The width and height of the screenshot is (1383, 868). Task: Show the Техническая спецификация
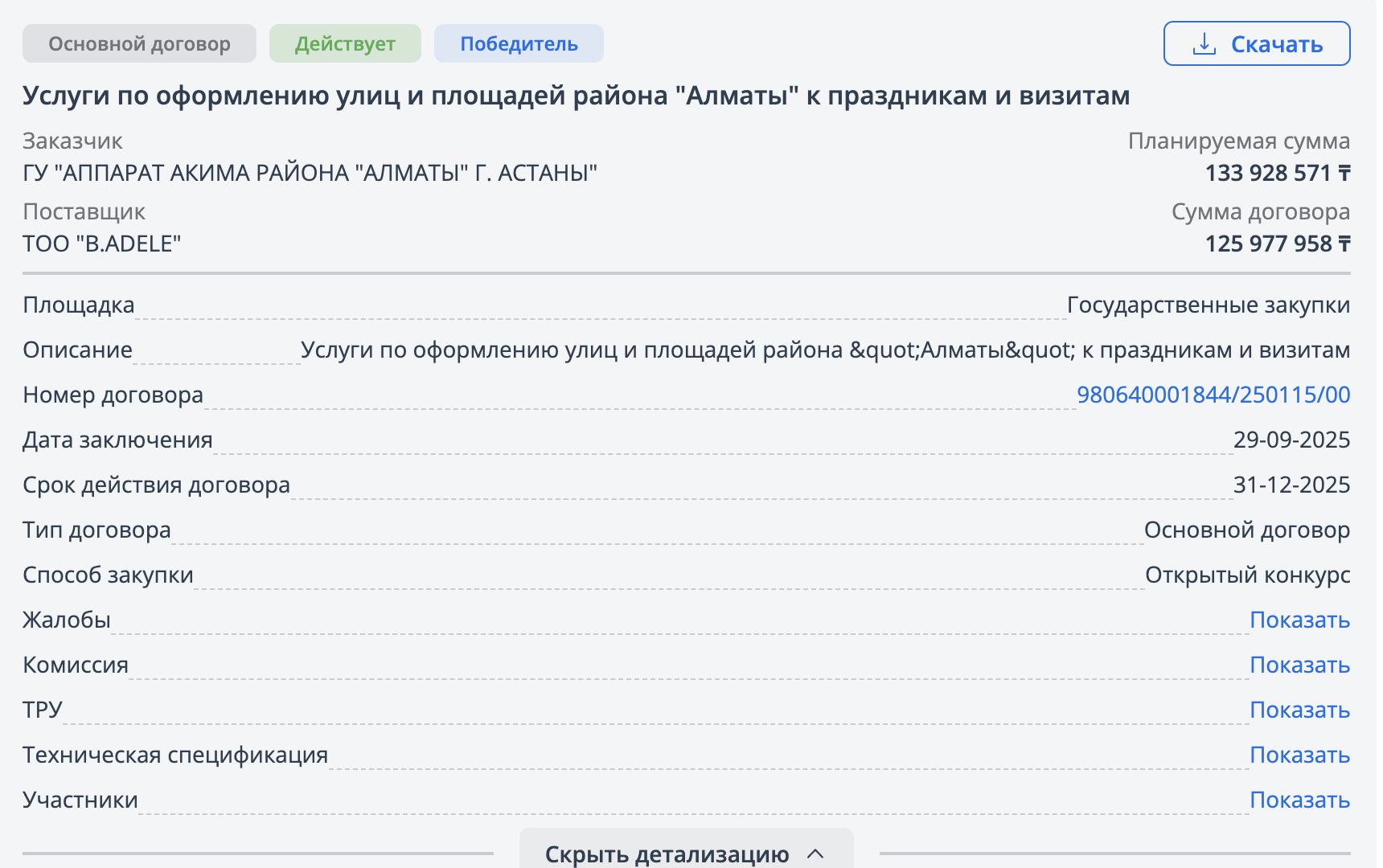click(1299, 755)
